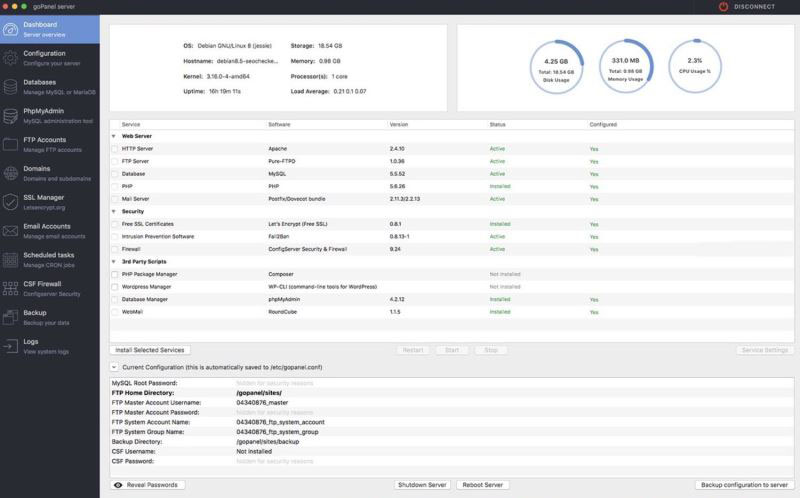
Task: Click the CSF Firewall grid icon
Action: [x=10, y=289]
